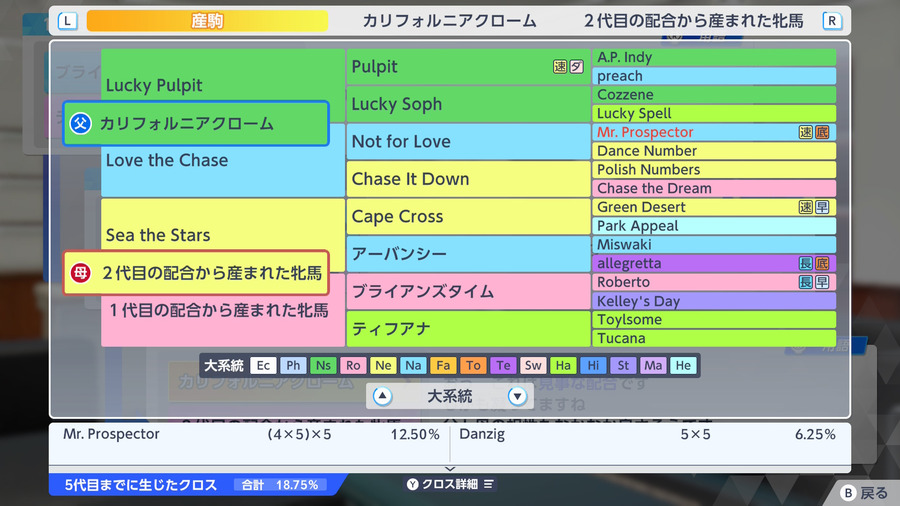900x506 pixels.
Task: Click the Chase the Dream ancestor row
Action: click(x=714, y=188)
